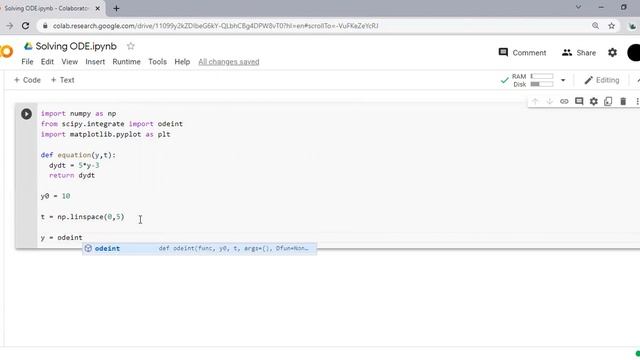Add a new Text cell

click(62, 80)
